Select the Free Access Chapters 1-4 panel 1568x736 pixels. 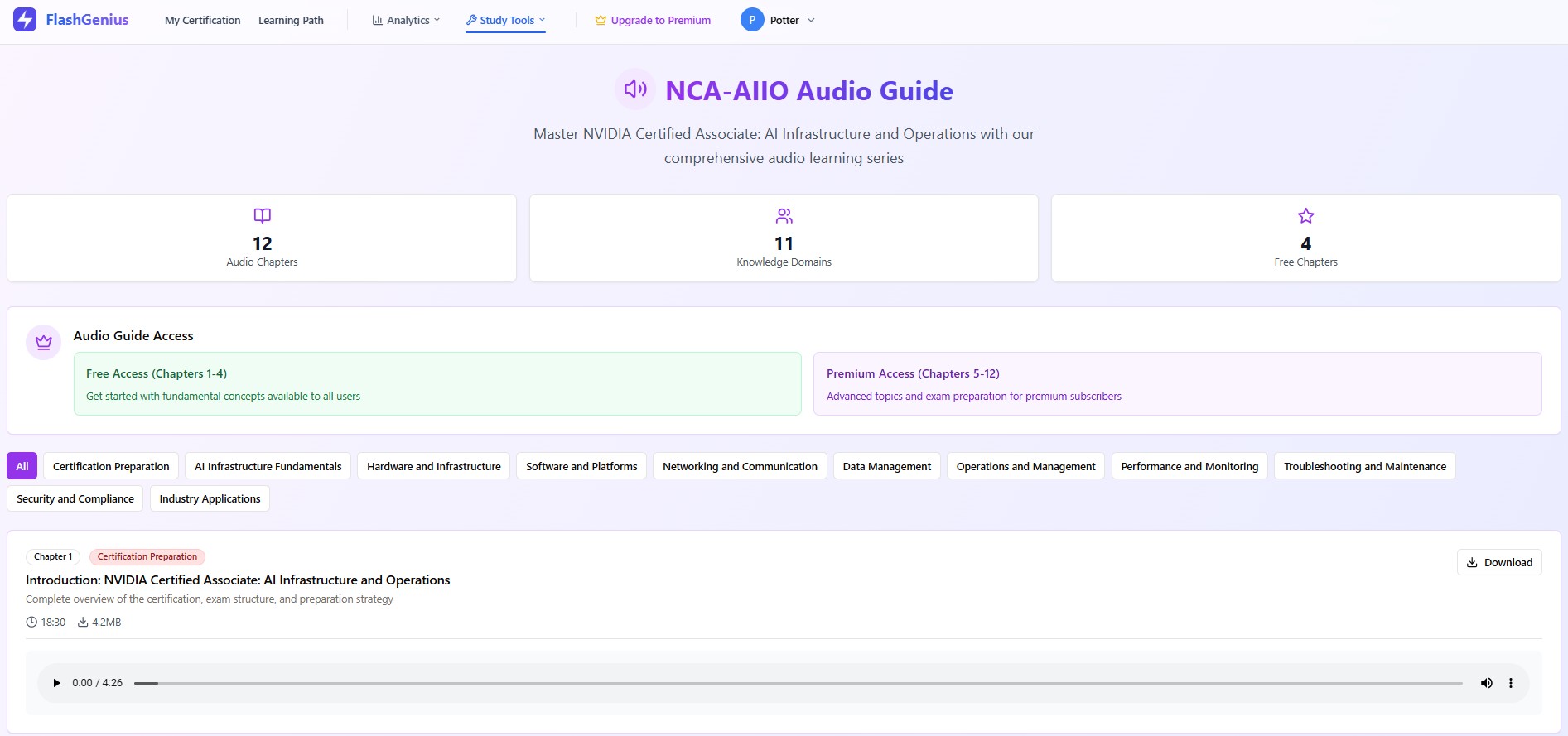click(x=437, y=384)
